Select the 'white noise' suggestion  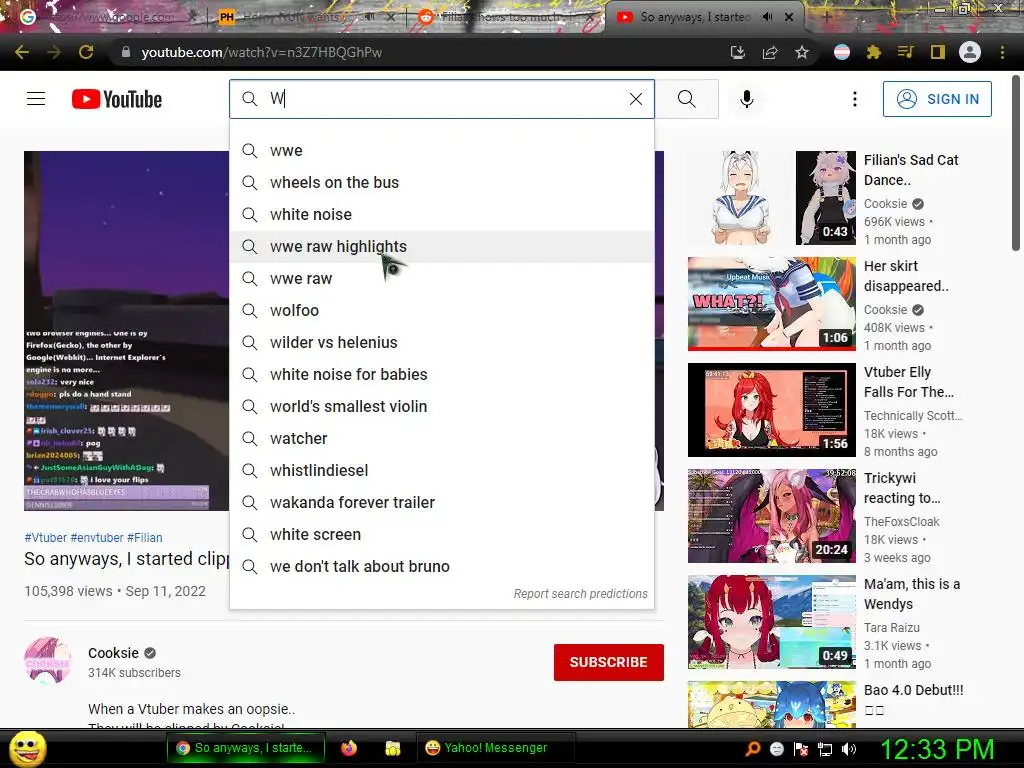pos(441,214)
